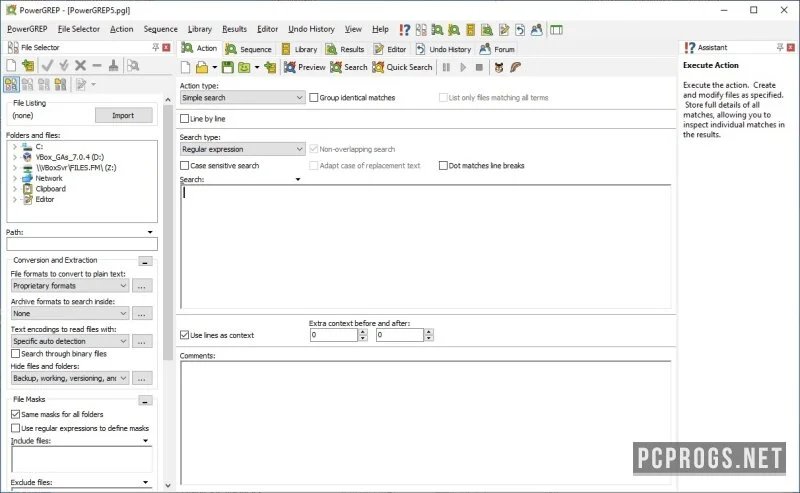Open Archive formats to search inside dropdown
Image resolution: width=800 pixels, height=493 pixels.
click(x=69, y=313)
